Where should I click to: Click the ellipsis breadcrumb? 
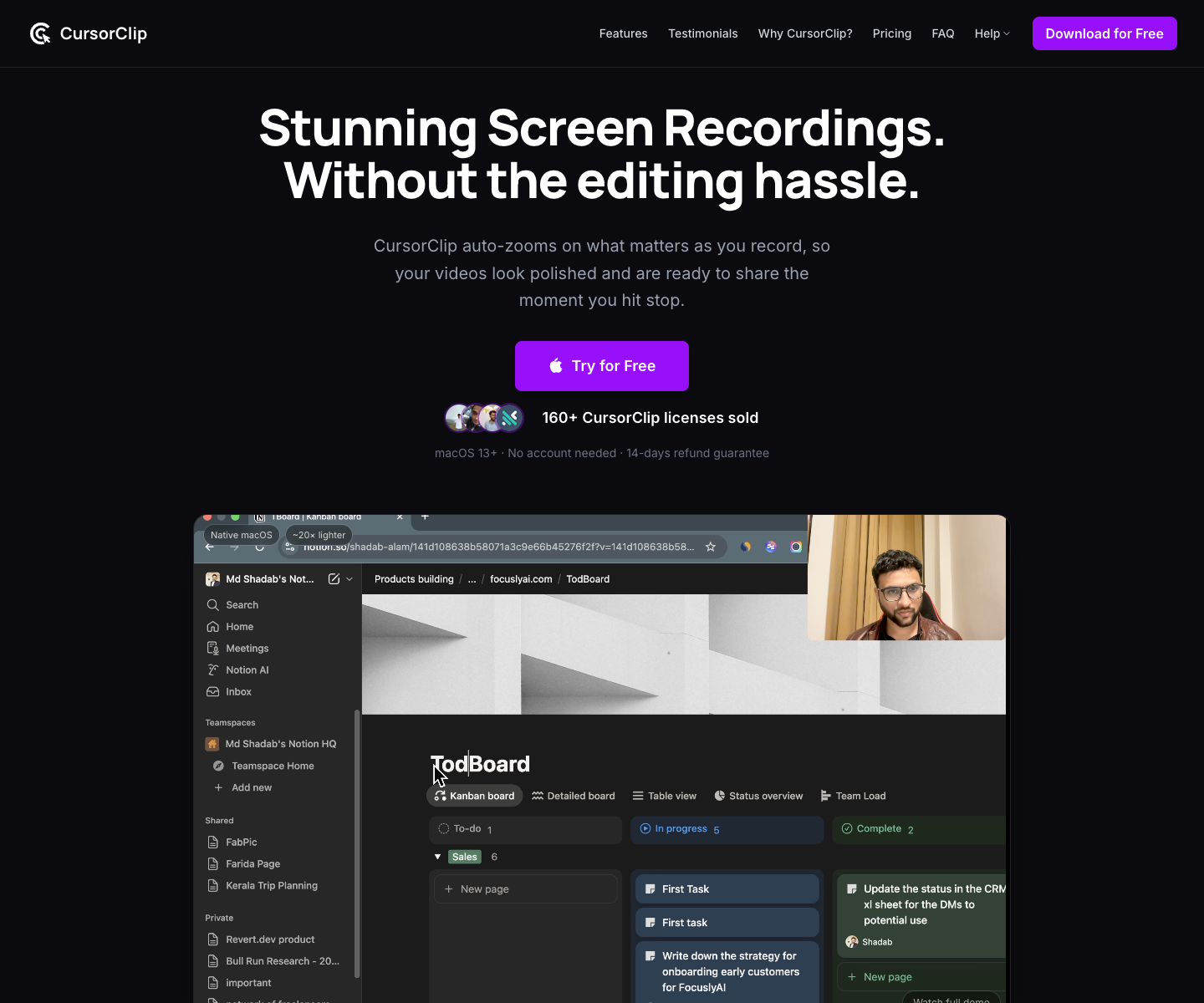(472, 579)
